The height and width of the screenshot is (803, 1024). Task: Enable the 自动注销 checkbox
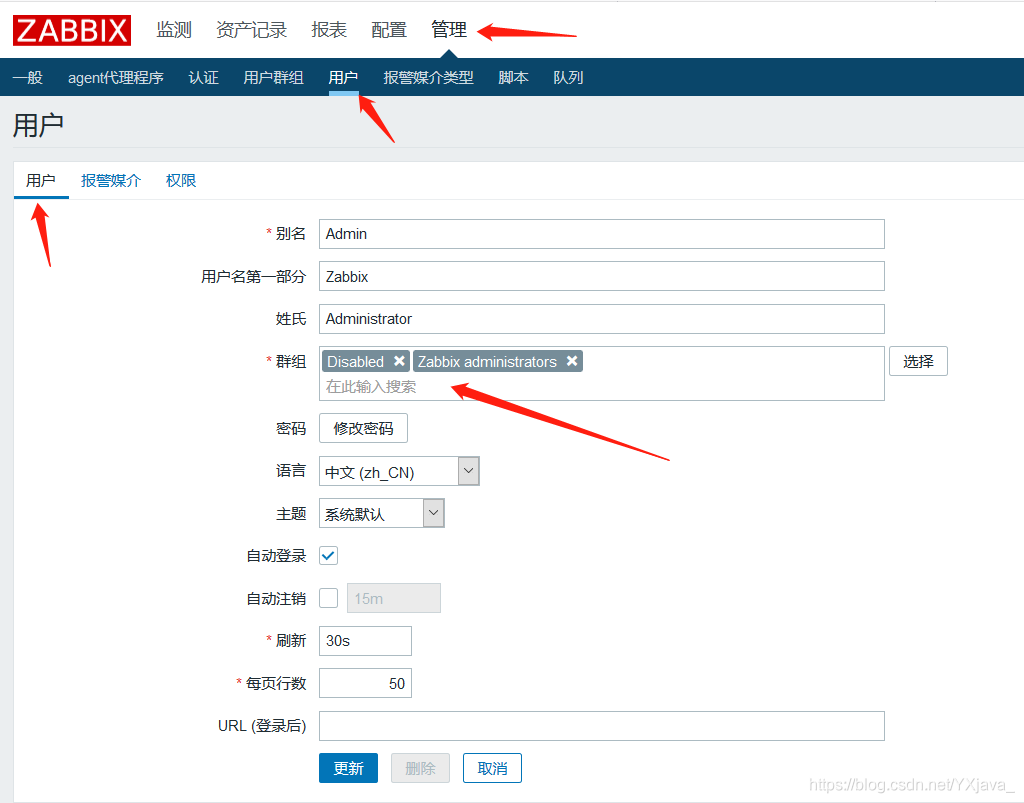pos(328,598)
